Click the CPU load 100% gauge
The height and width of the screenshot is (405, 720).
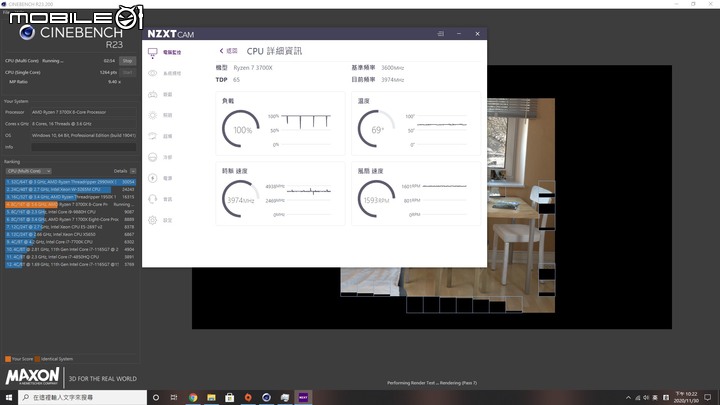click(x=241, y=129)
